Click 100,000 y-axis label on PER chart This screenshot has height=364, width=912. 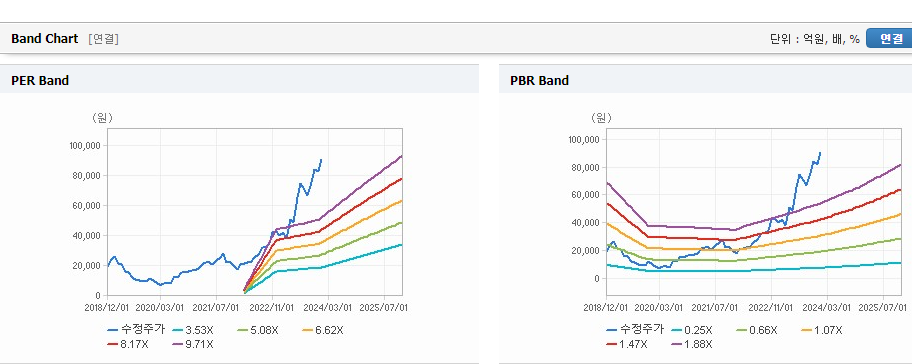[86, 145]
